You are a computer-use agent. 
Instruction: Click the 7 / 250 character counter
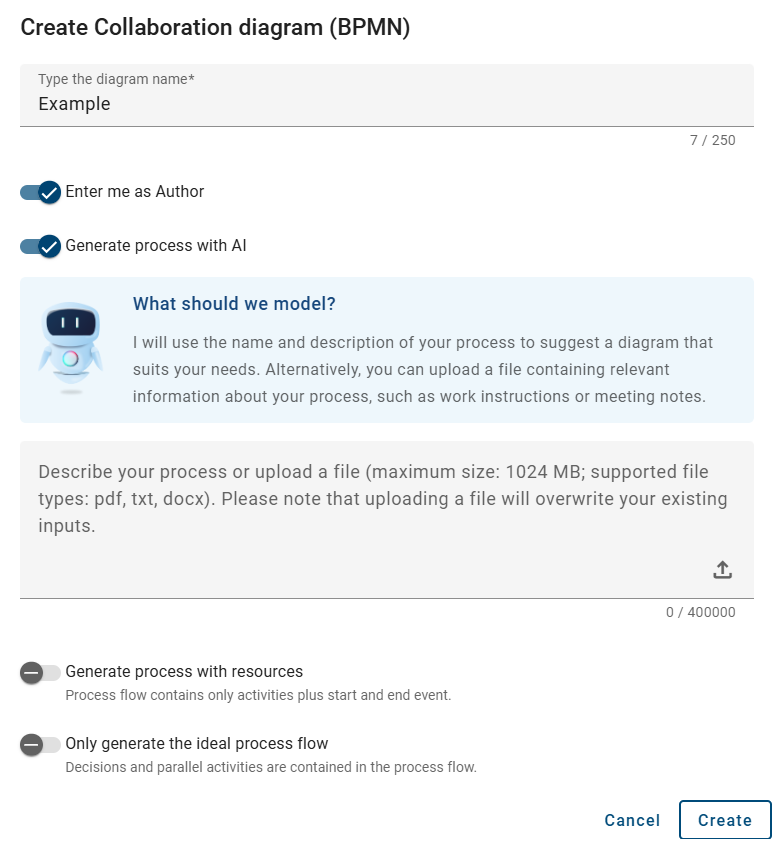pos(713,140)
